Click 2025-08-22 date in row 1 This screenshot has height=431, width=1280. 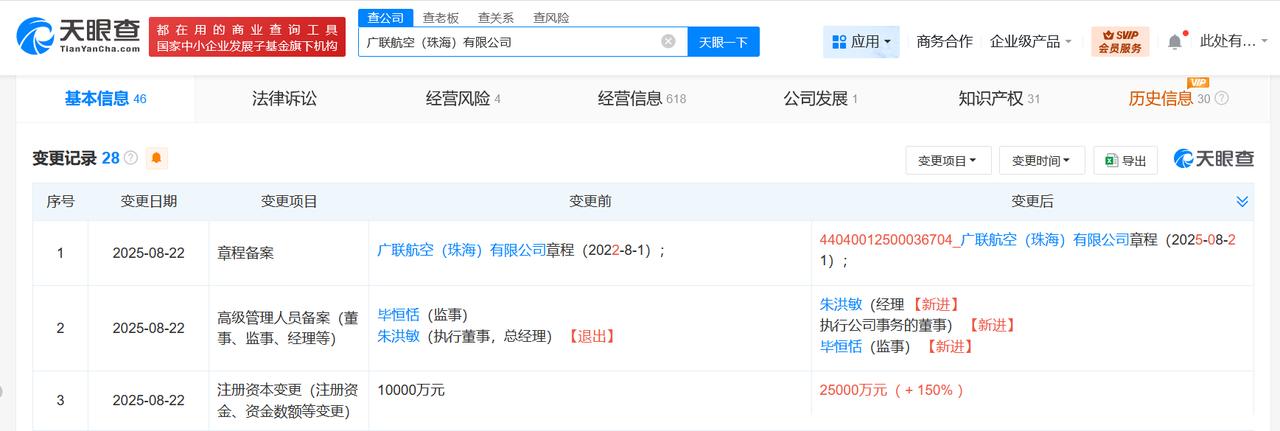(x=149, y=253)
